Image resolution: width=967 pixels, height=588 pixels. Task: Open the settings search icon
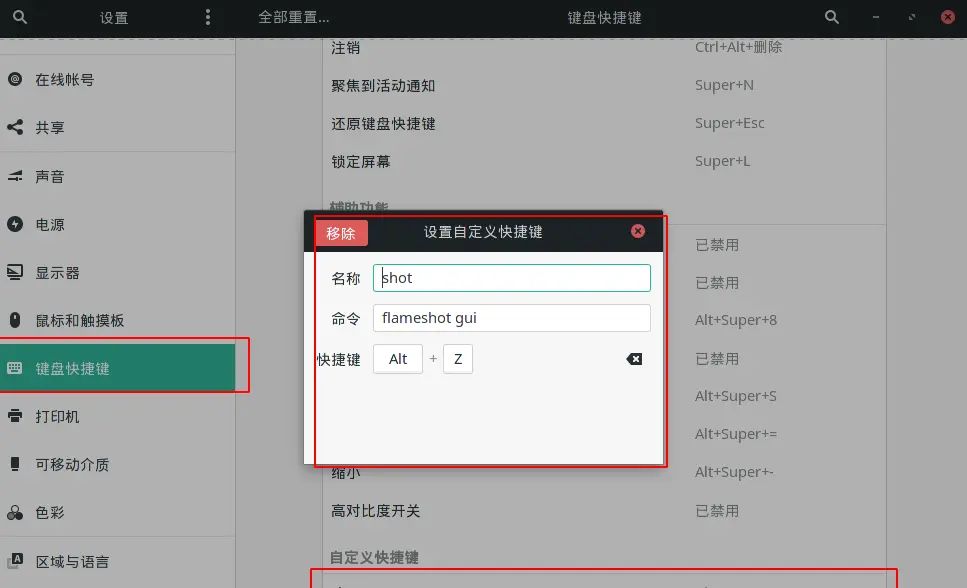pyautogui.click(x=20, y=17)
